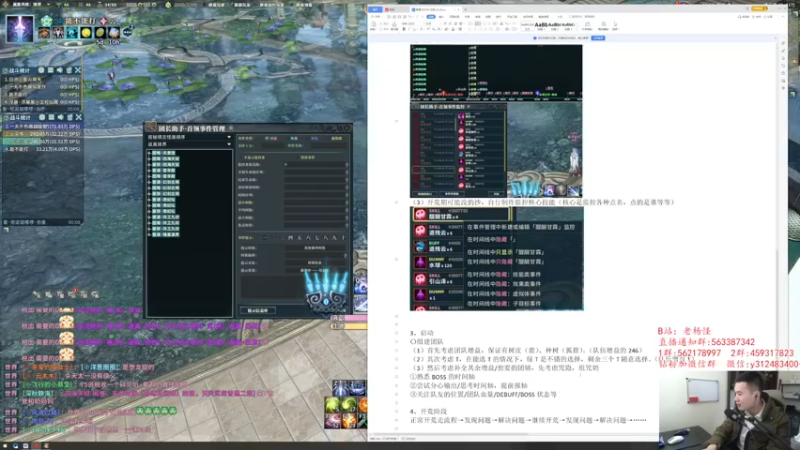Click the speaker icon in lower 战斗统计 header

click(60, 117)
